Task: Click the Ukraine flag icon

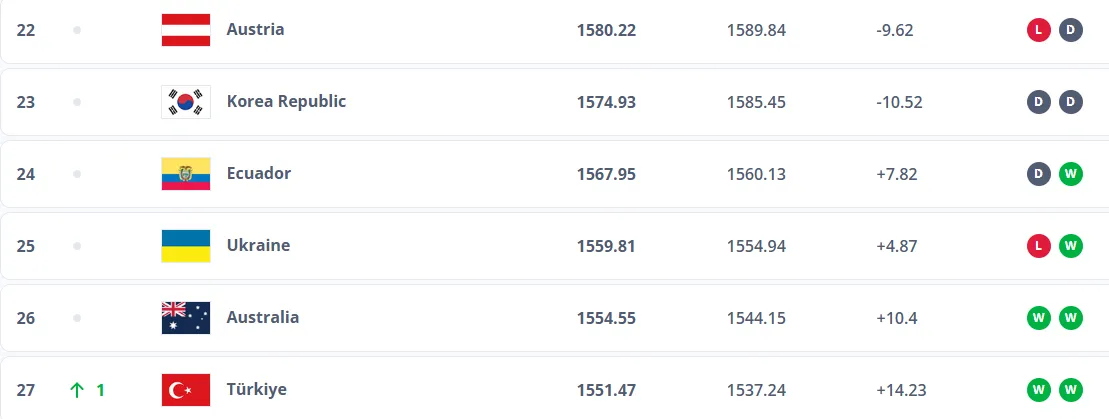Action: tap(185, 246)
